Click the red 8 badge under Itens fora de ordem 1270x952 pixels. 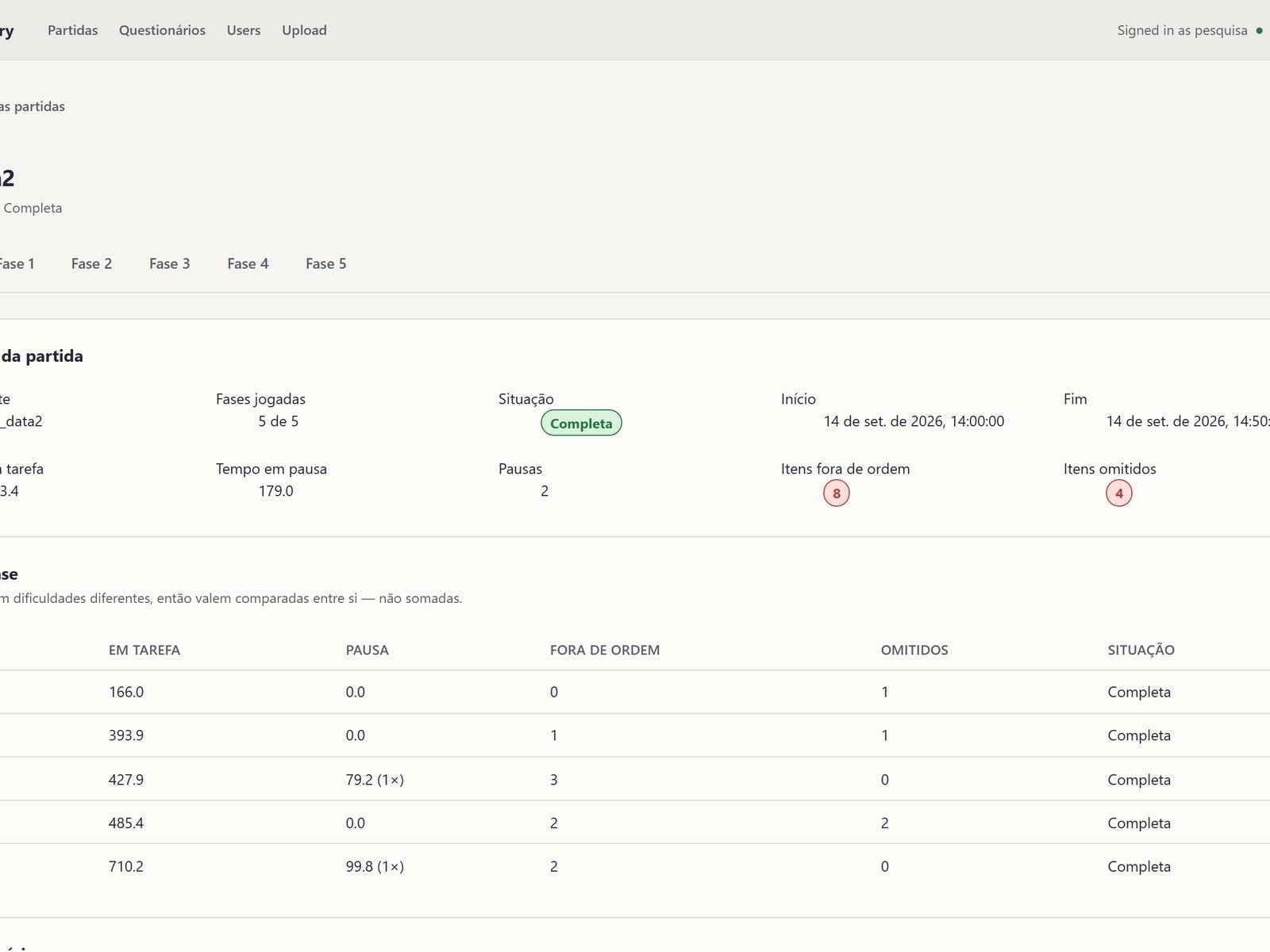837,493
